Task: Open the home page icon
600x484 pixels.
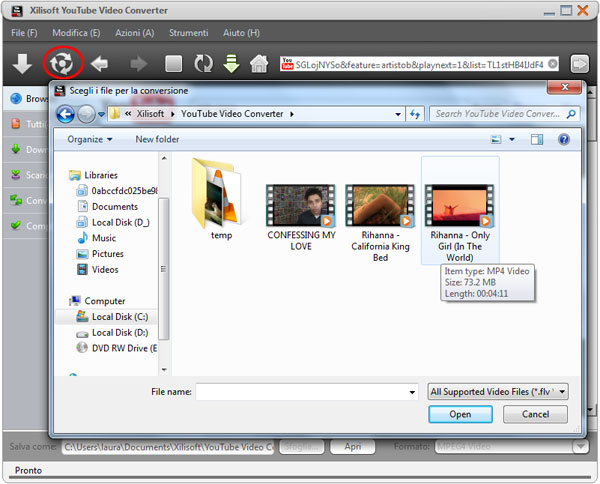Action: click(x=259, y=64)
